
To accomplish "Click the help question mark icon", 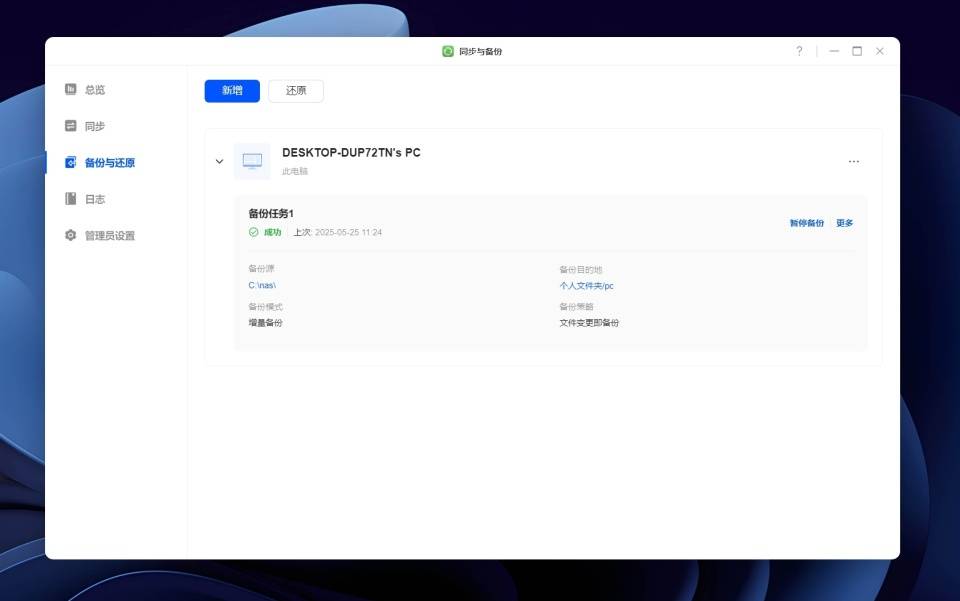I will (799, 51).
